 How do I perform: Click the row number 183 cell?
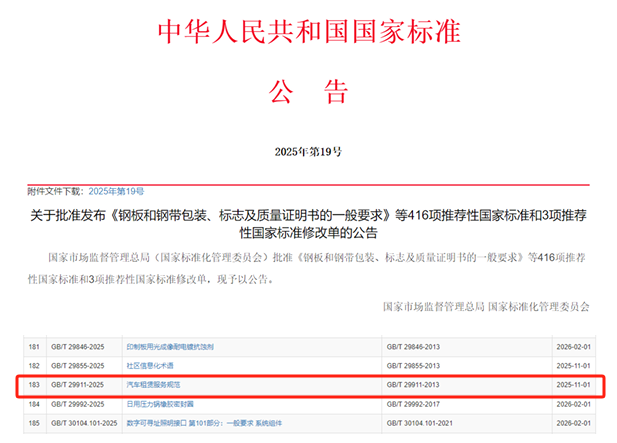click(34, 384)
